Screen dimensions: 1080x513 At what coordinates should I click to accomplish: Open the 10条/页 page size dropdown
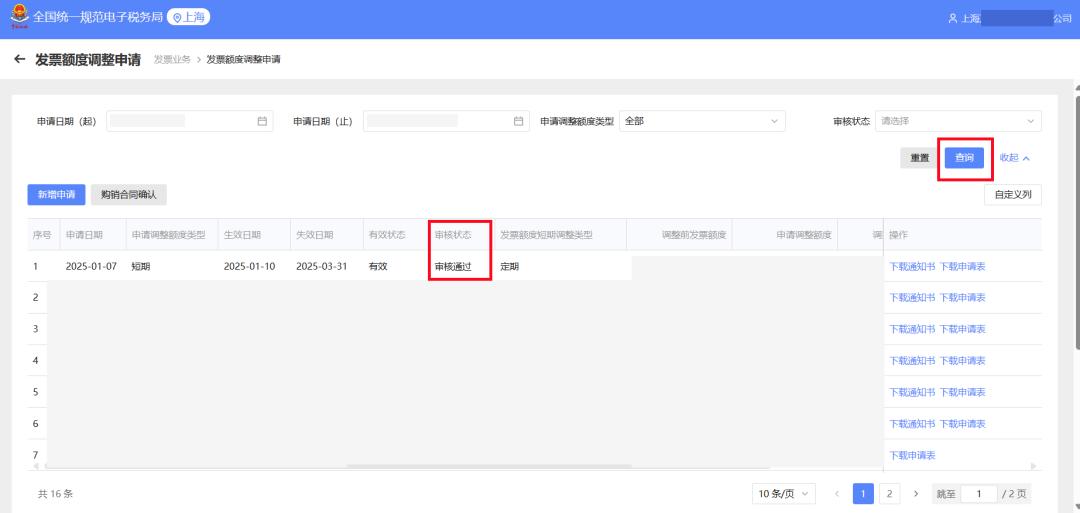point(784,494)
